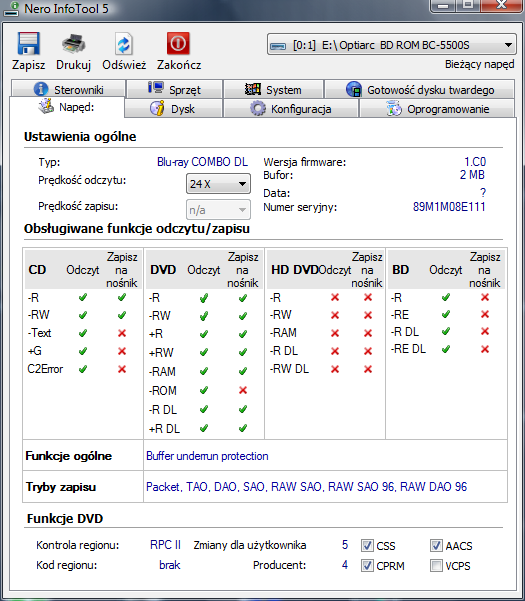
Task: Click the DVD column header
Action: [163, 270]
